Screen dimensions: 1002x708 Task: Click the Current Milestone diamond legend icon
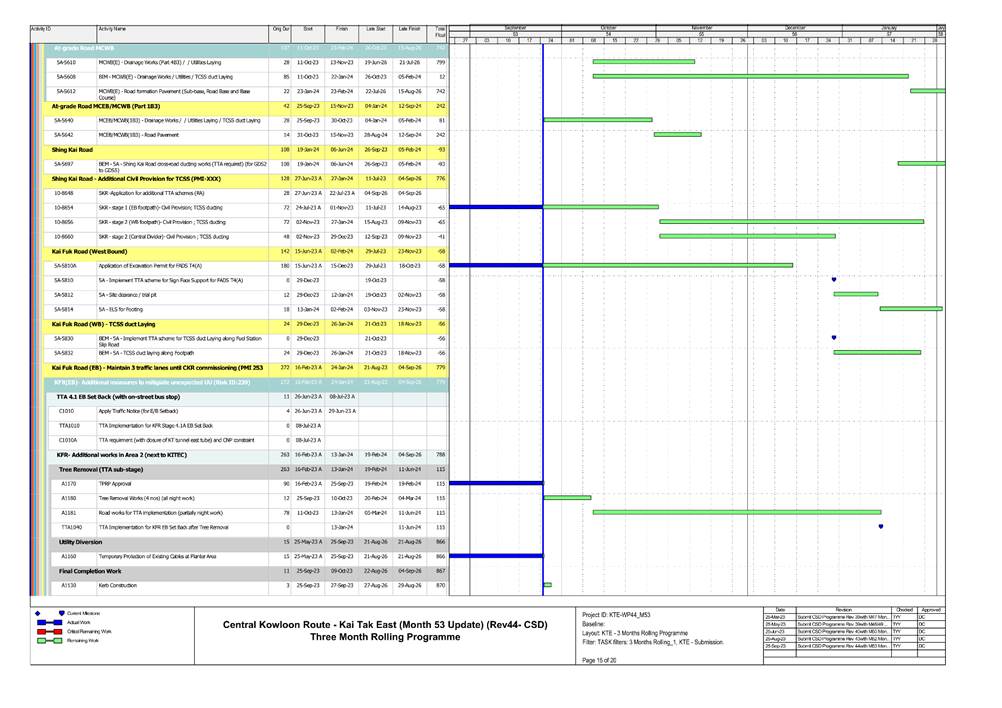point(37,613)
